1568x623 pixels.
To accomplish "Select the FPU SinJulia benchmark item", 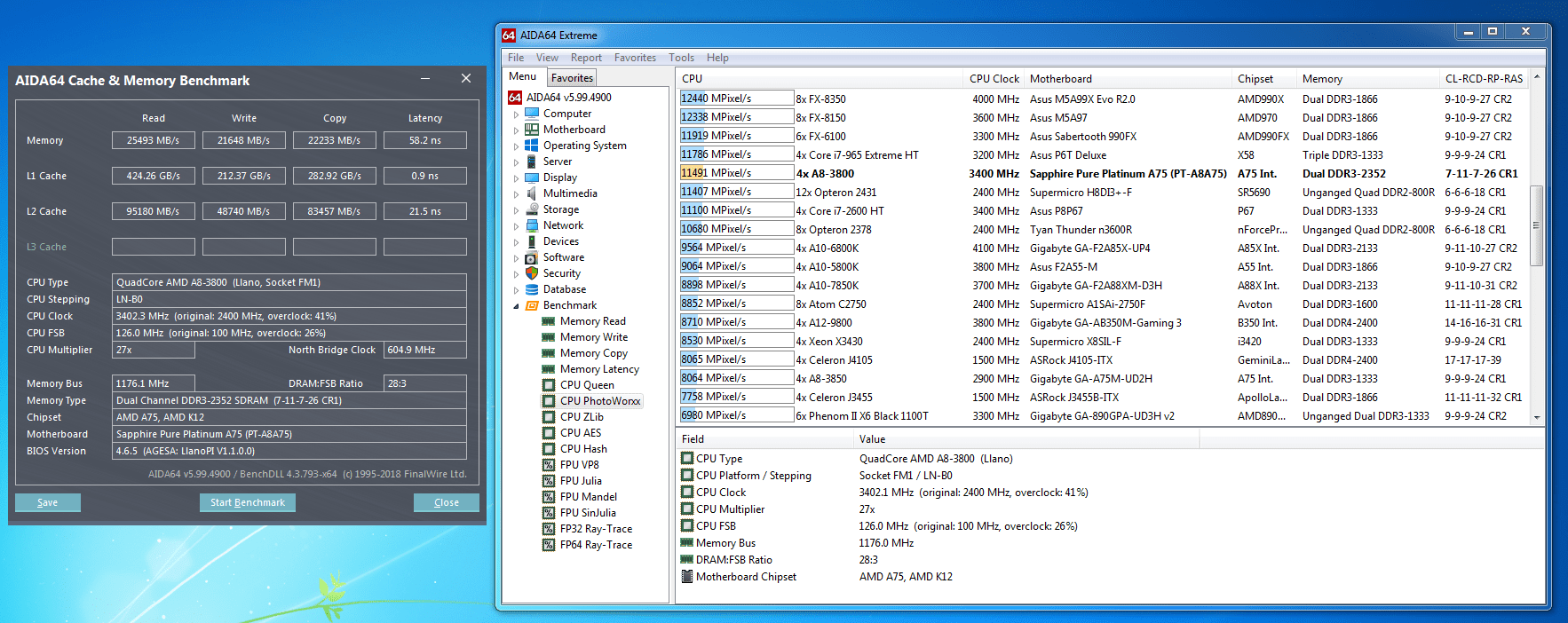I will click(x=579, y=513).
